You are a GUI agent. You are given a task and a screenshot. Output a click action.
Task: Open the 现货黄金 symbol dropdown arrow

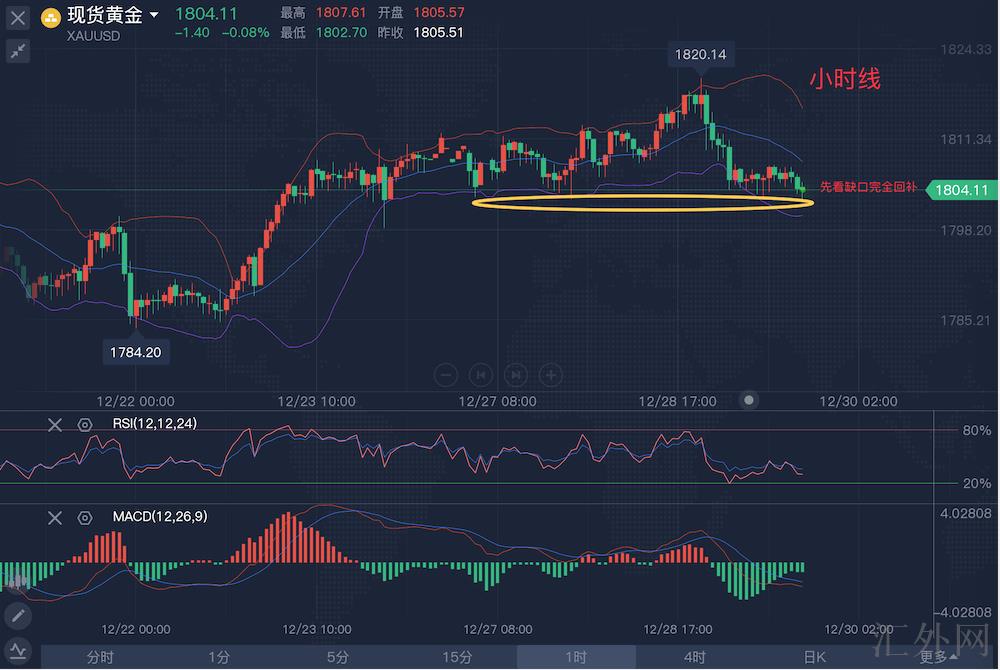(154, 14)
